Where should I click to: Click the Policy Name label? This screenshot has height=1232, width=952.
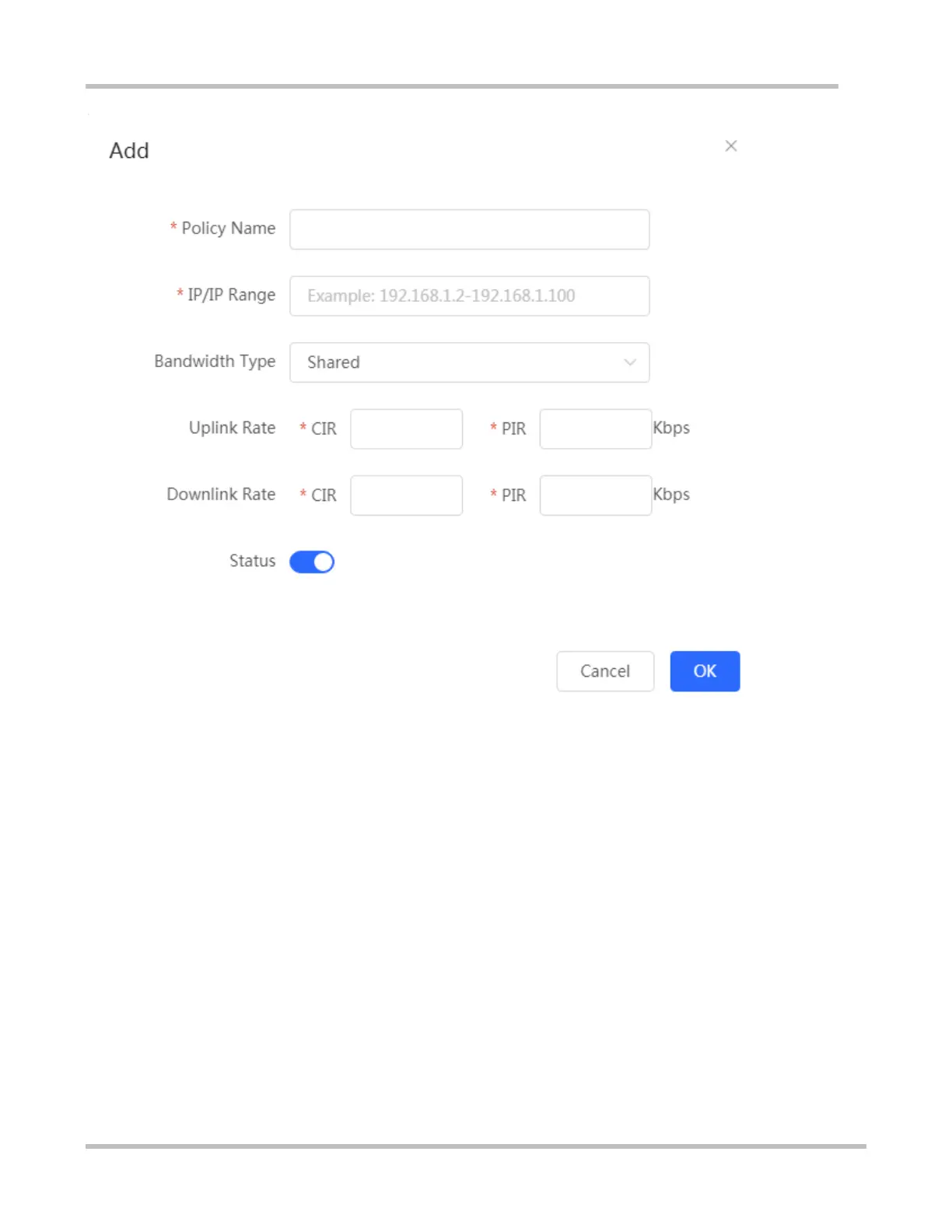point(228,229)
